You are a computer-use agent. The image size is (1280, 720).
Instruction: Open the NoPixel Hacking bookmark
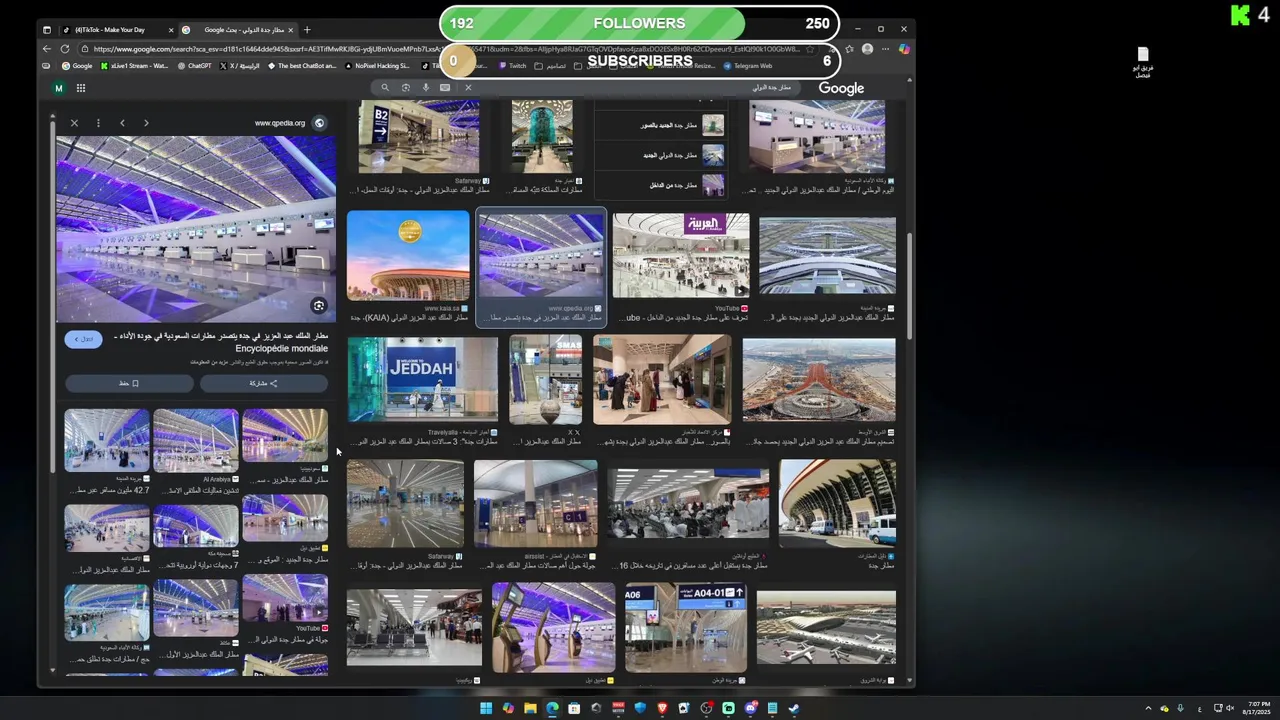tap(377, 66)
